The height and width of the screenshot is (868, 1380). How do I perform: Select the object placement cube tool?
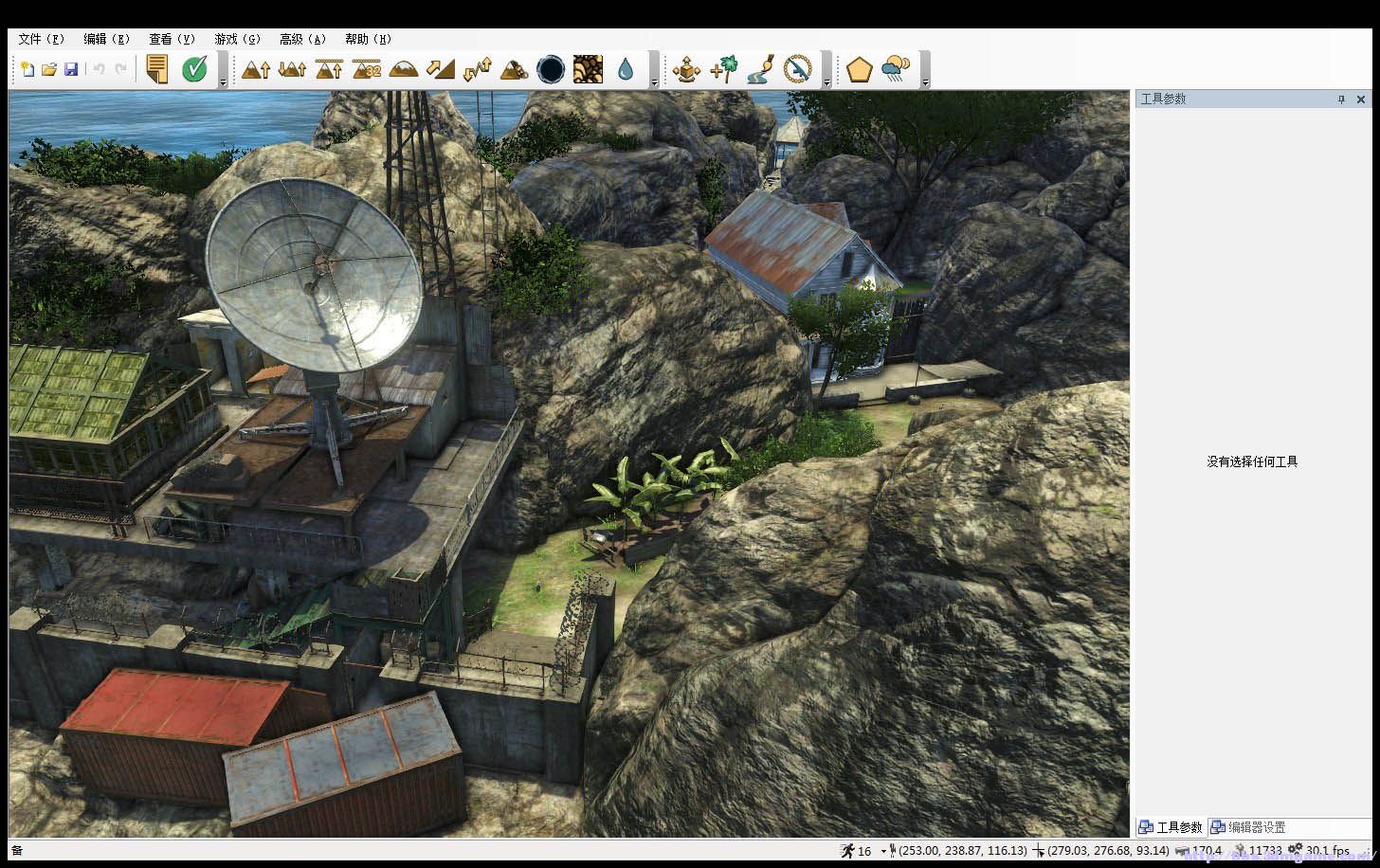click(686, 69)
